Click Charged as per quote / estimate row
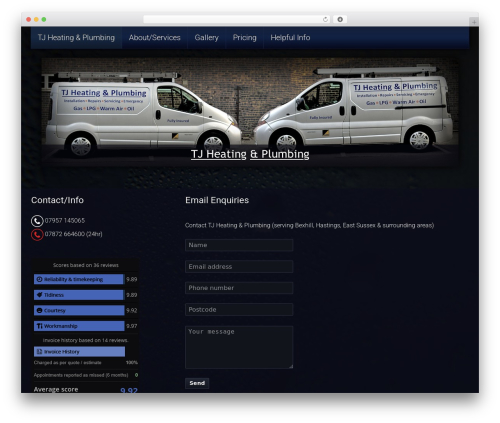Viewport: 500px width, 423px height. pyautogui.click(x=86, y=363)
